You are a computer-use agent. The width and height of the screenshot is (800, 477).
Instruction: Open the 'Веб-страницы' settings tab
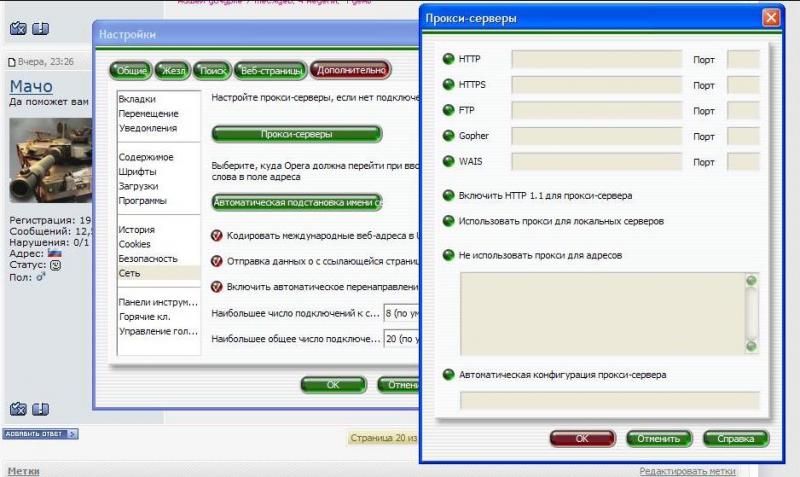point(269,70)
